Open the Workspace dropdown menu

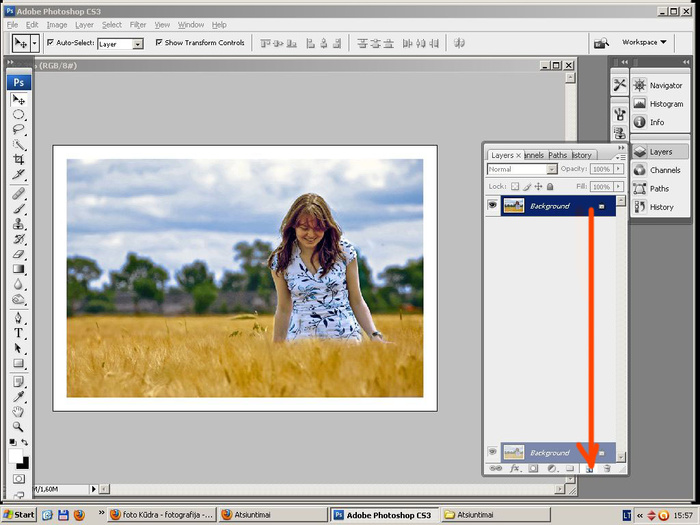pos(644,43)
